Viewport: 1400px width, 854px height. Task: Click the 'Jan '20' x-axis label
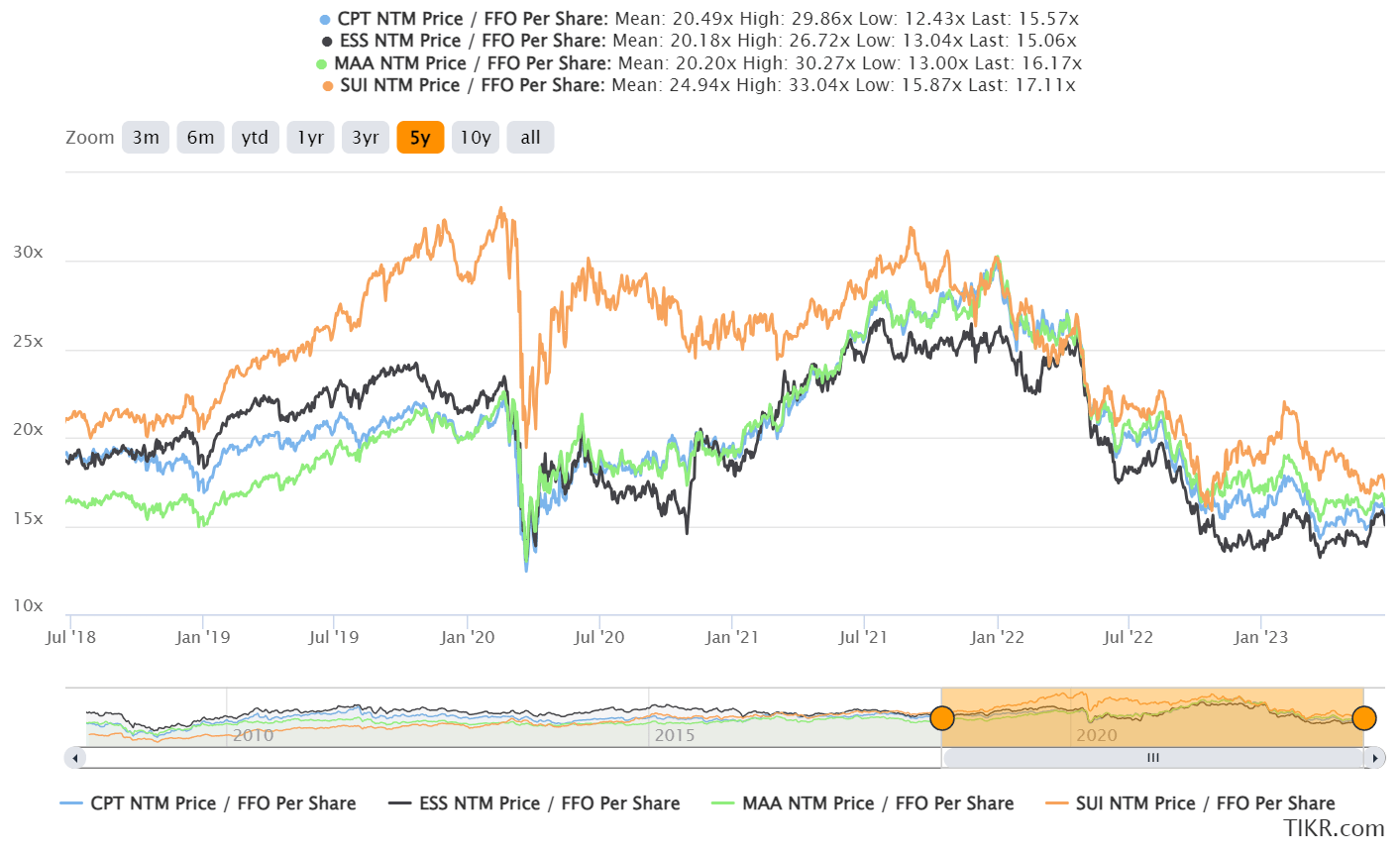click(x=468, y=637)
